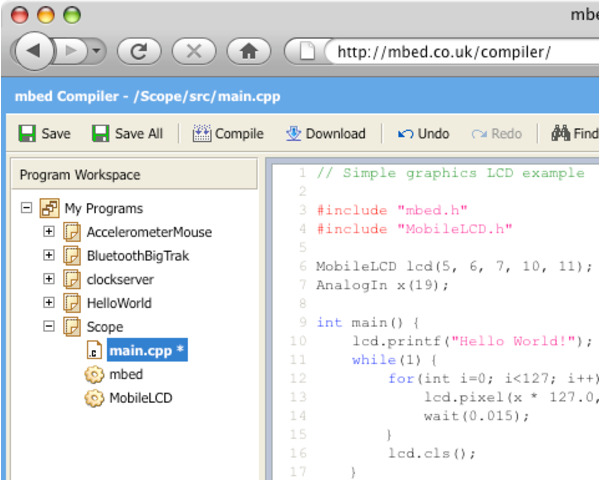Go to the browser home page
The width and height of the screenshot is (600, 480).
(x=249, y=50)
